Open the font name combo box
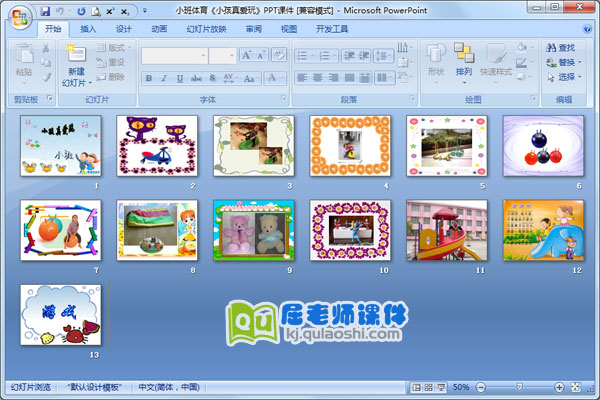The image size is (600, 400). coord(174,56)
